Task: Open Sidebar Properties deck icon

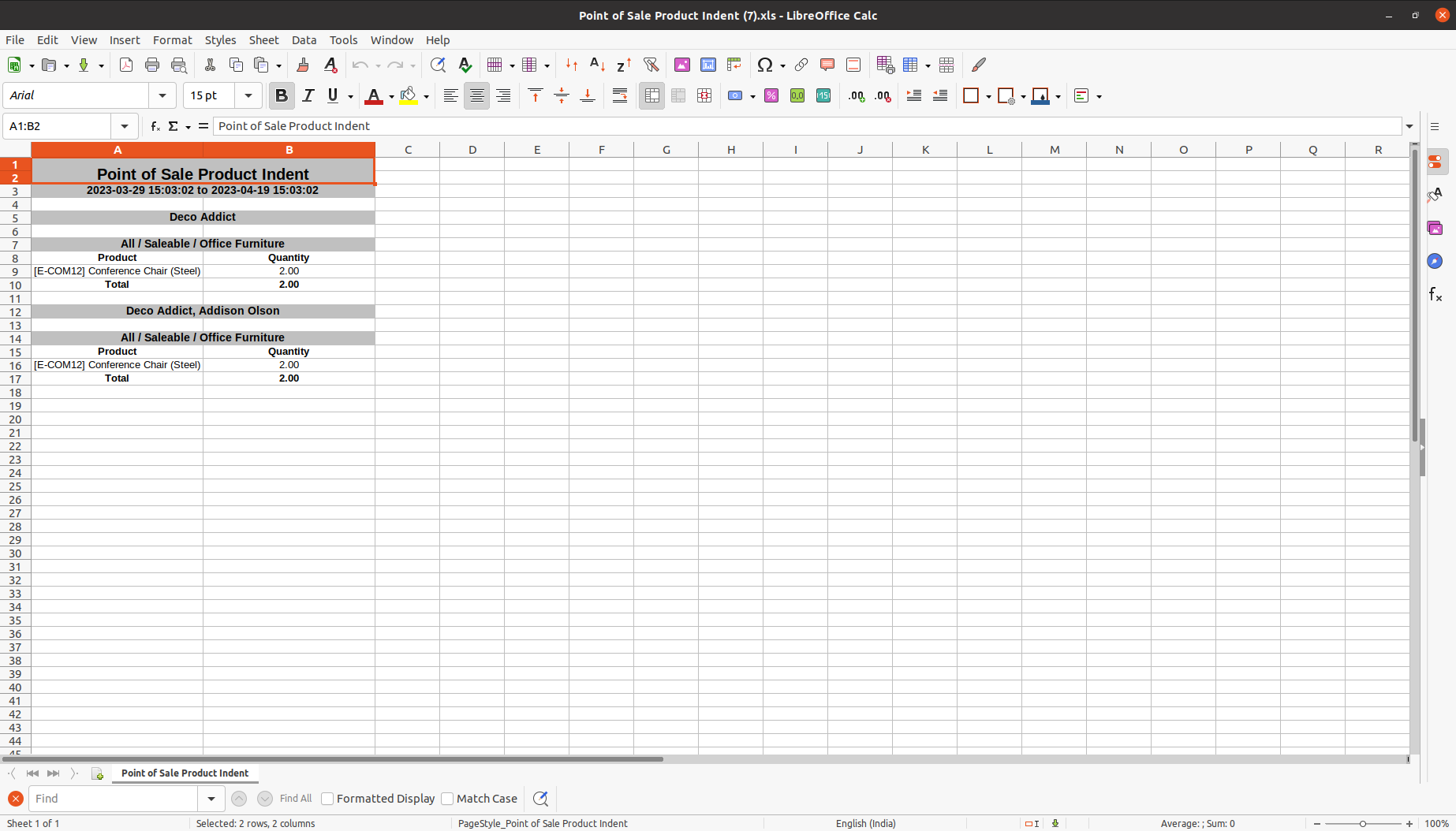Action: coord(1435,162)
